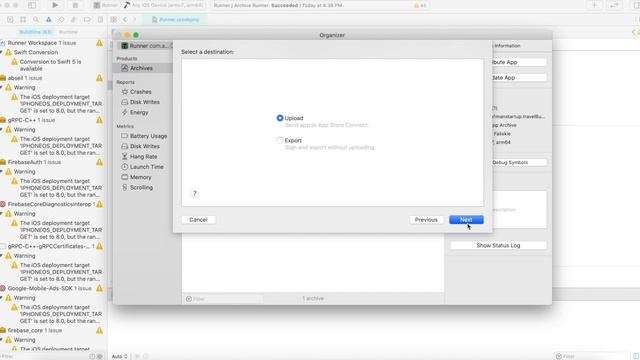Open the Auto dropdown in bottom bar
Viewport: 640px width, 360px height.
point(120,356)
